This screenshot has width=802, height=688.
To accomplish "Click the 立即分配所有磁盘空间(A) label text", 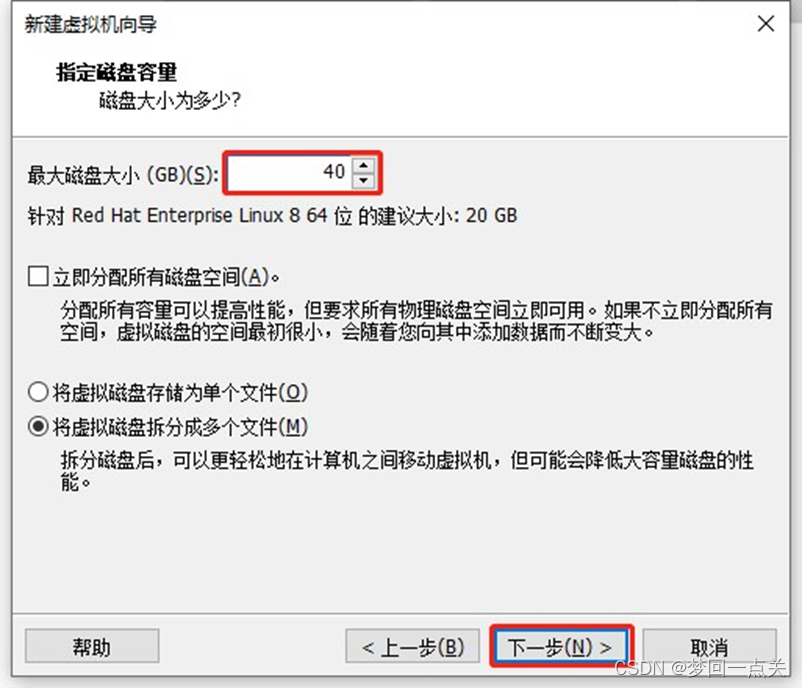I will [166, 277].
